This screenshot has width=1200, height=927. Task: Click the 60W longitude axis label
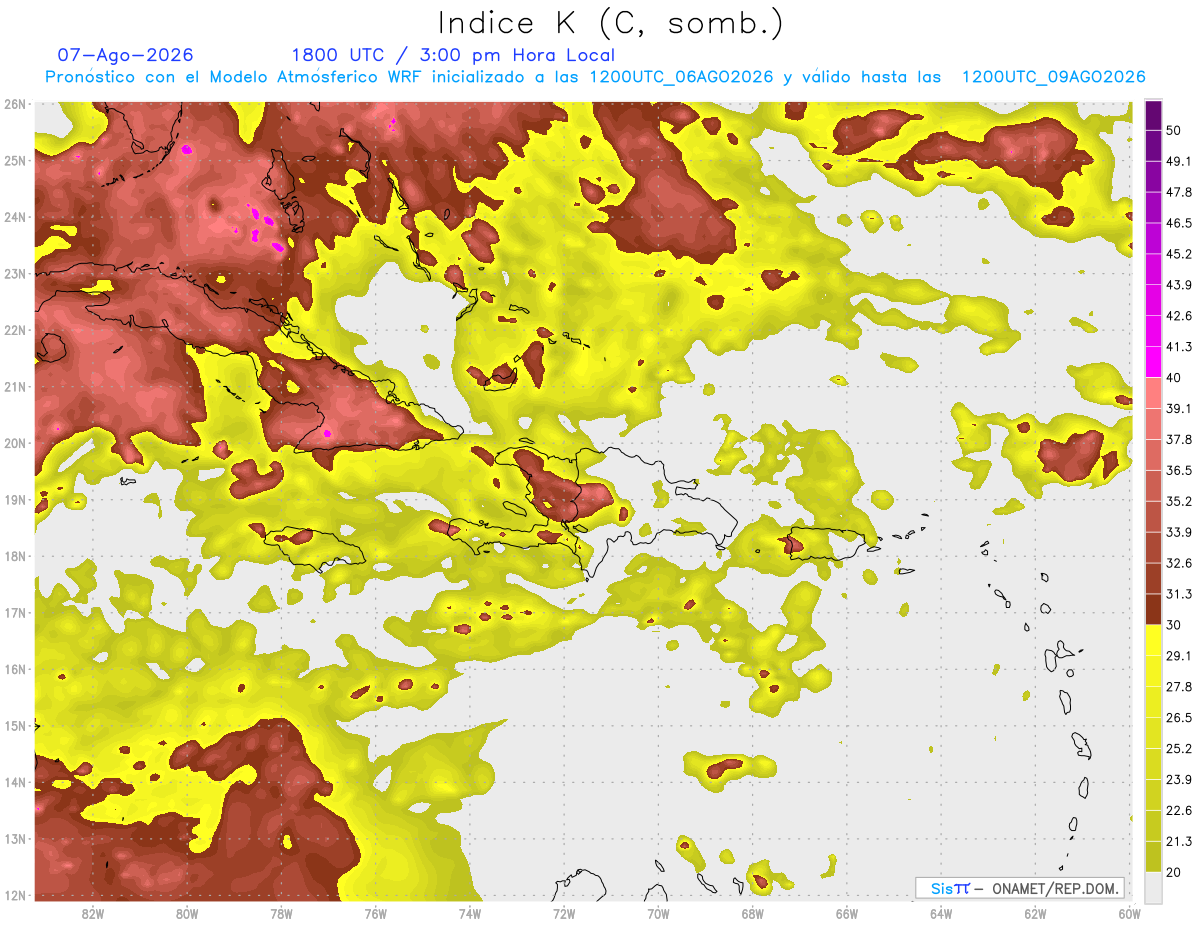pyautogui.click(x=1129, y=913)
